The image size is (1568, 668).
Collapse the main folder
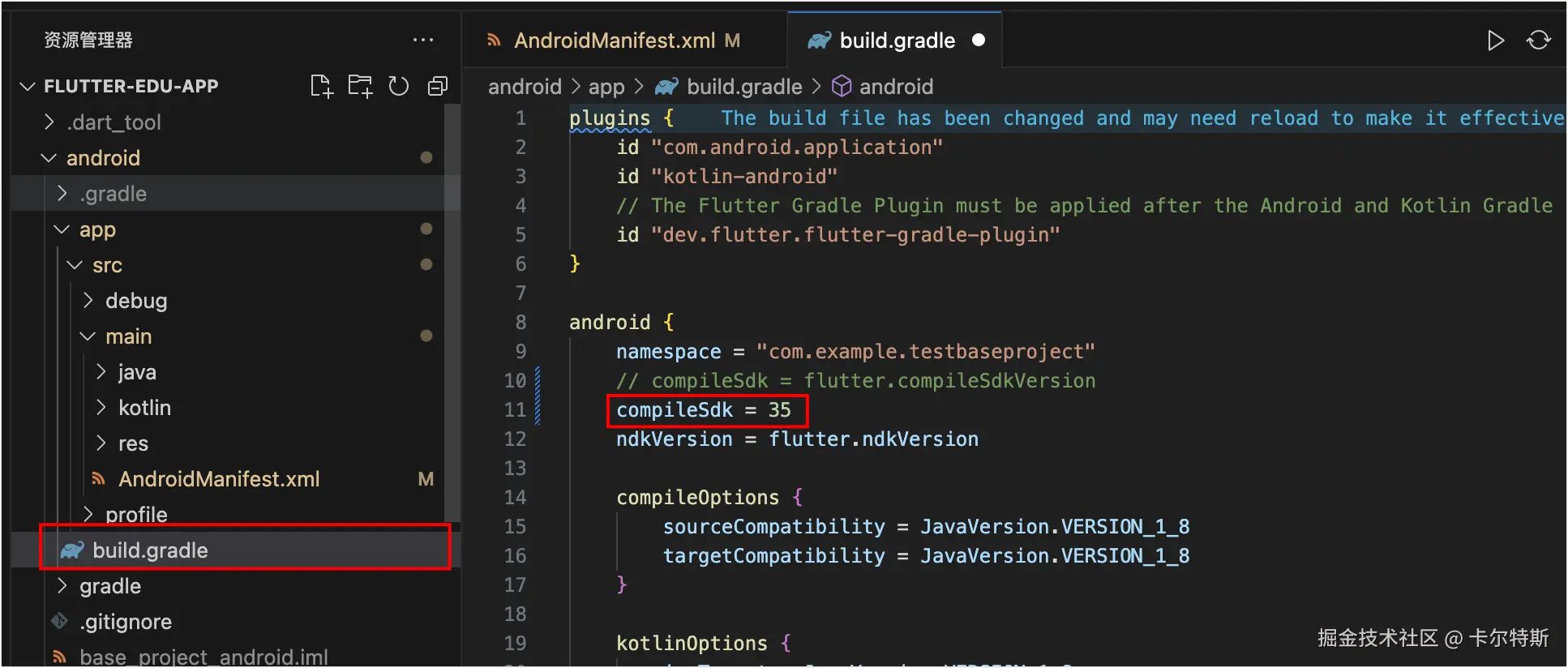[88, 336]
